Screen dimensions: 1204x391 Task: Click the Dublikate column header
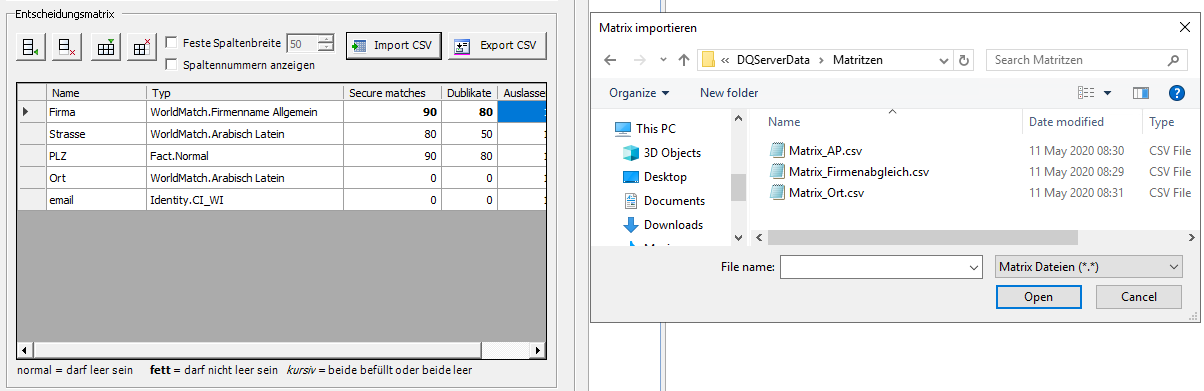(469, 92)
